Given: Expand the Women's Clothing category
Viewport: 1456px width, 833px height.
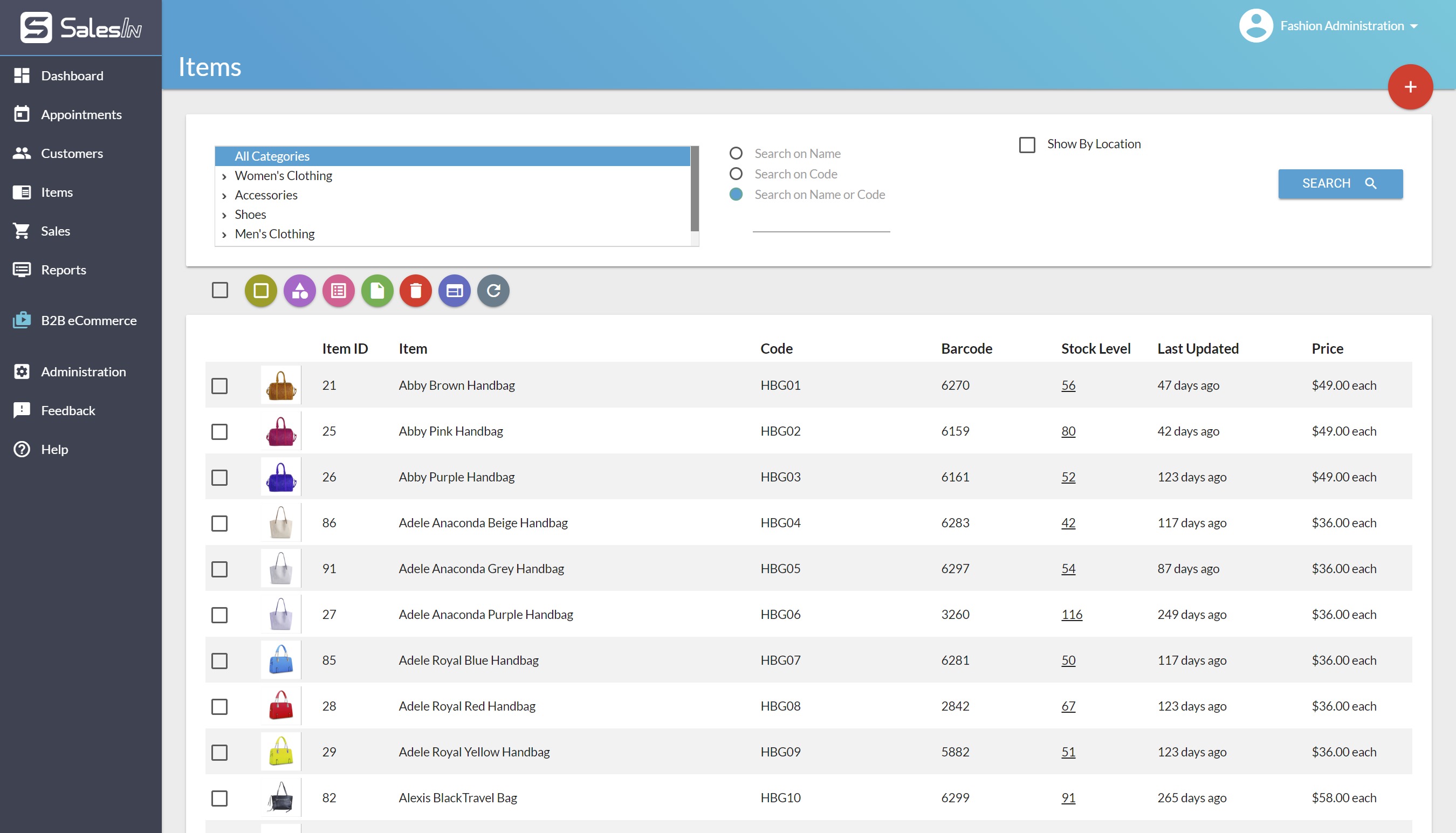Looking at the screenshot, I should (224, 176).
